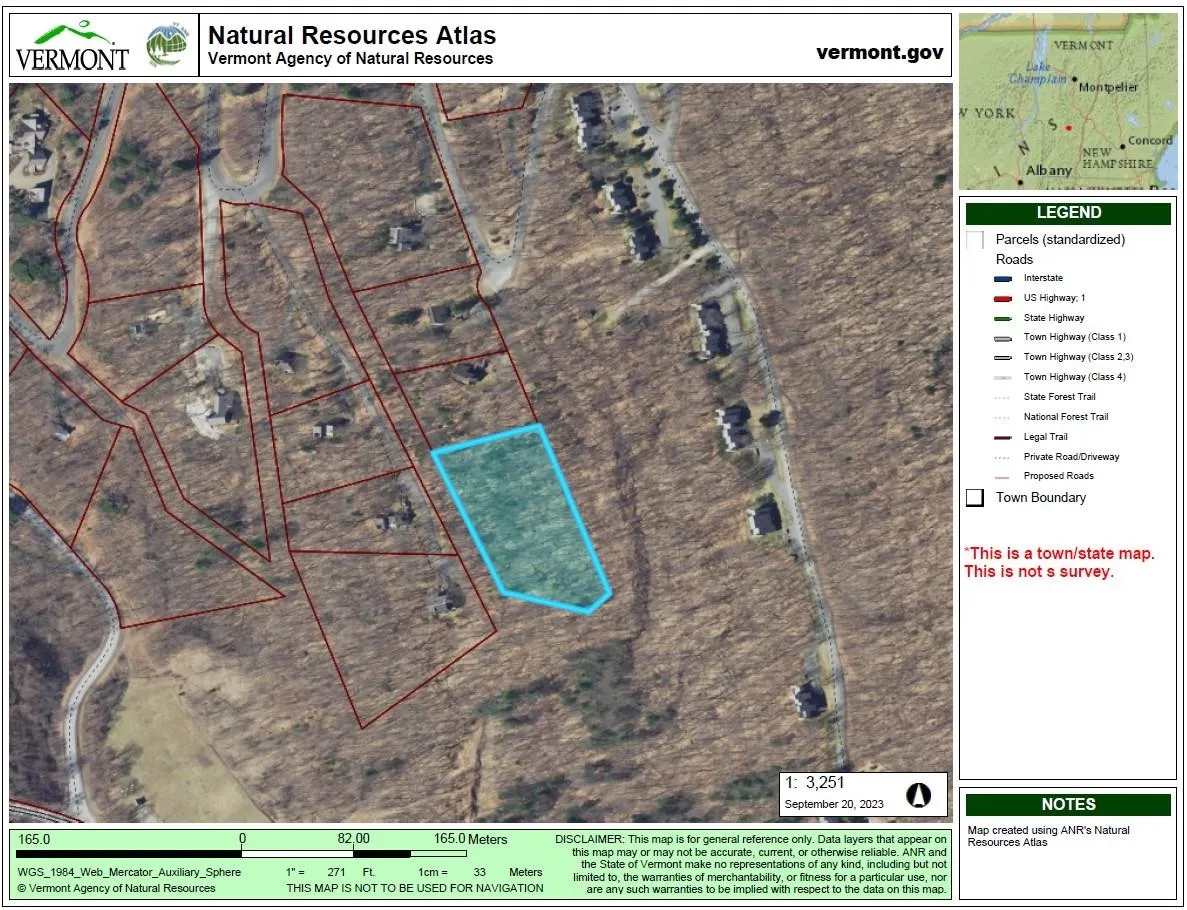Click the US Highway red legend symbol
The width and height of the screenshot is (1187, 910).
[x=1003, y=298]
